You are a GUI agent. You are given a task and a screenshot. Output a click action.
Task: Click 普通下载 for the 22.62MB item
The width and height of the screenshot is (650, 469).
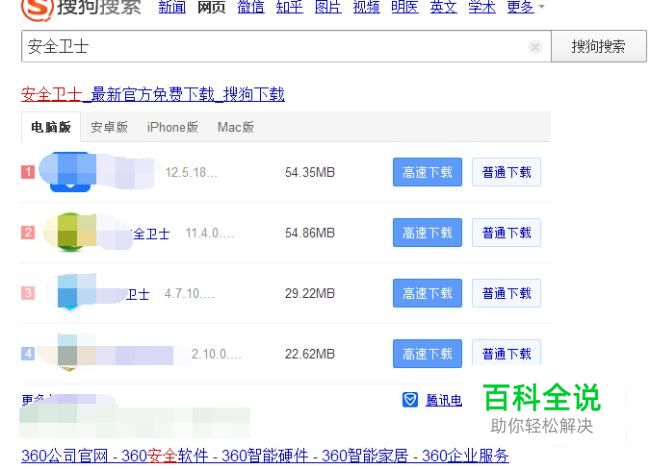[x=507, y=353]
